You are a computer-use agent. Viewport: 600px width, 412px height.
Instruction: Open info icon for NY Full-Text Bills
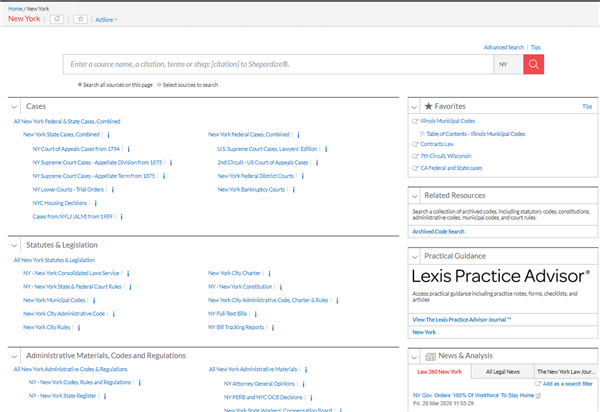[x=256, y=314]
